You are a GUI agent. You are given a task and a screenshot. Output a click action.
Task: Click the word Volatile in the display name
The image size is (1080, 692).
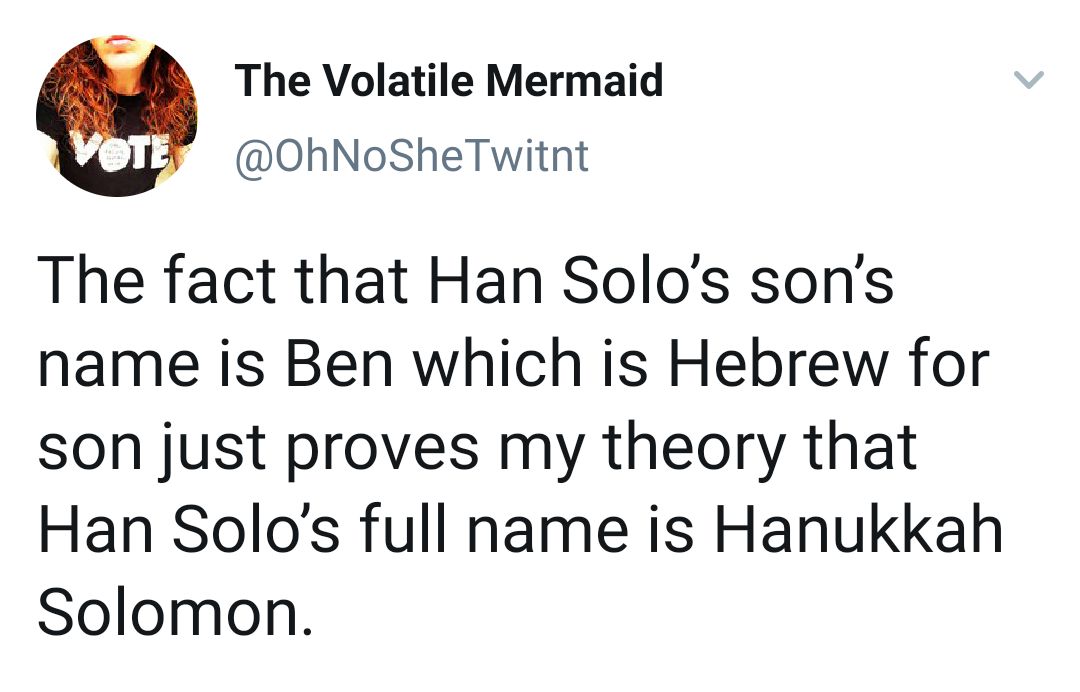pos(398,80)
